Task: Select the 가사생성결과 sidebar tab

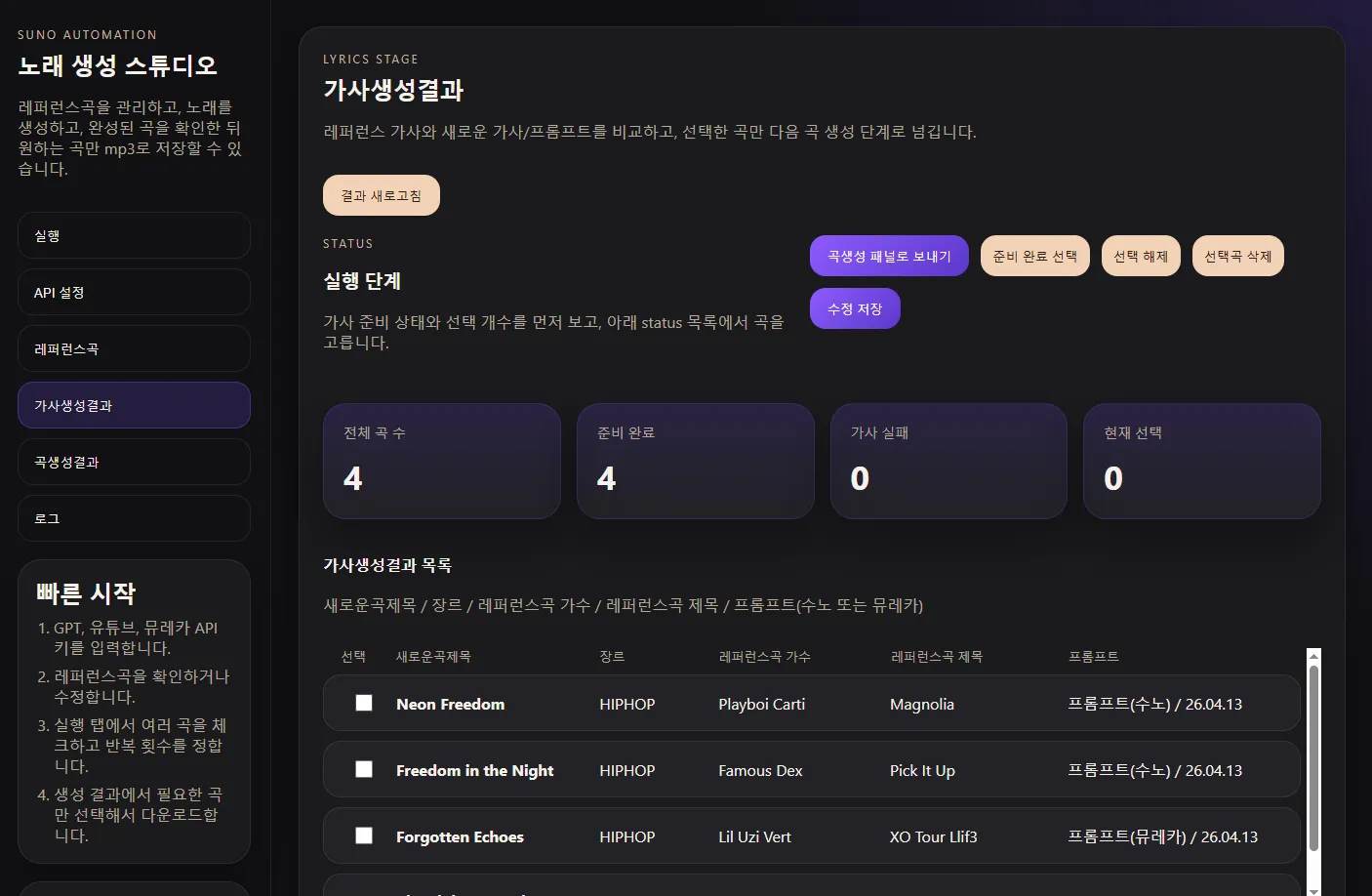Action: [134, 406]
